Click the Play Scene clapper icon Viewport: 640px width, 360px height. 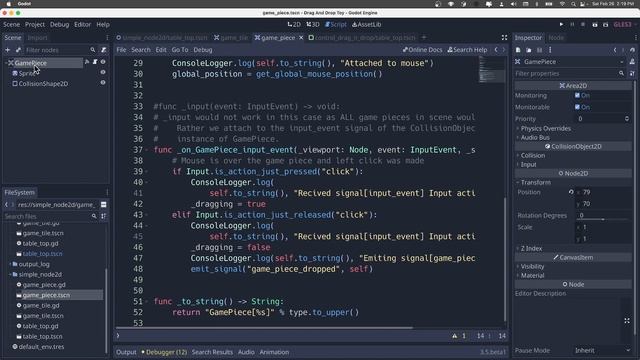click(x=595, y=24)
